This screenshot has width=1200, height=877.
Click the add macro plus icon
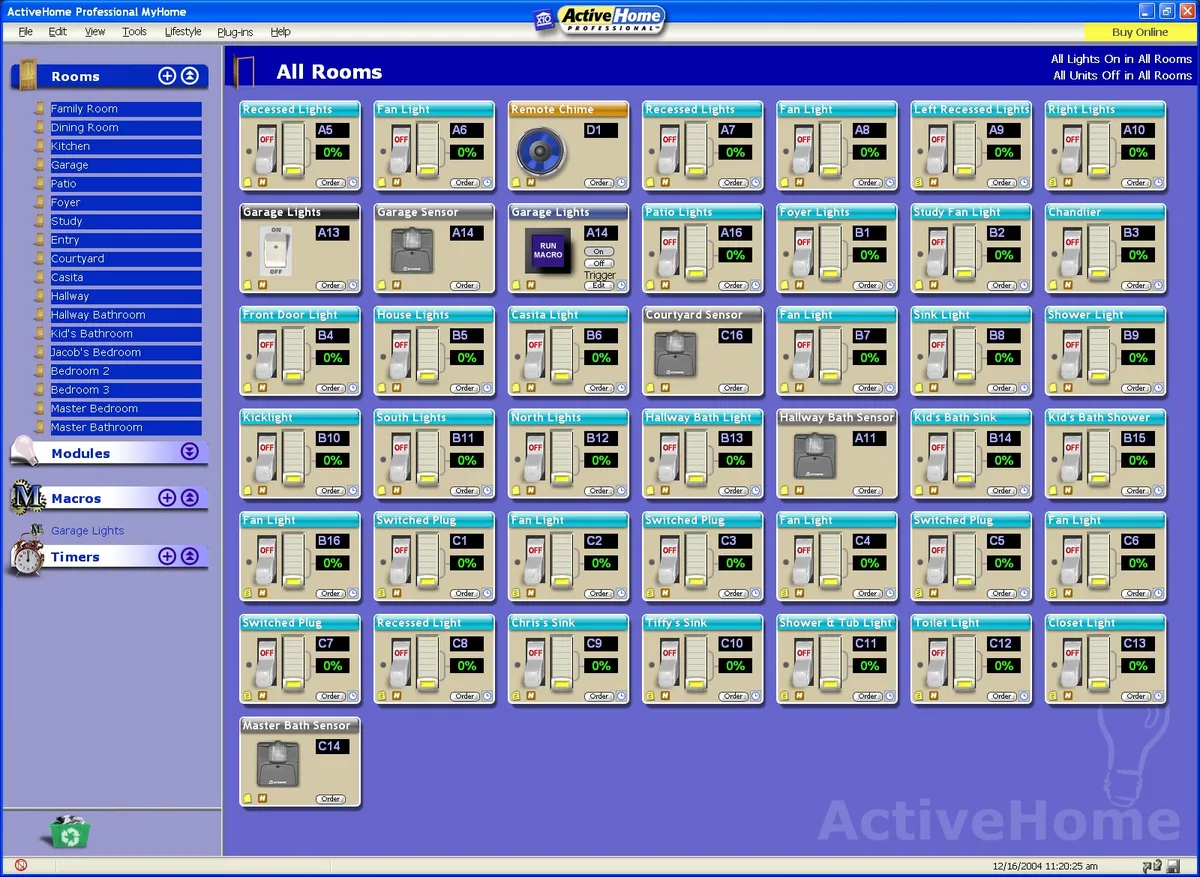[167, 498]
